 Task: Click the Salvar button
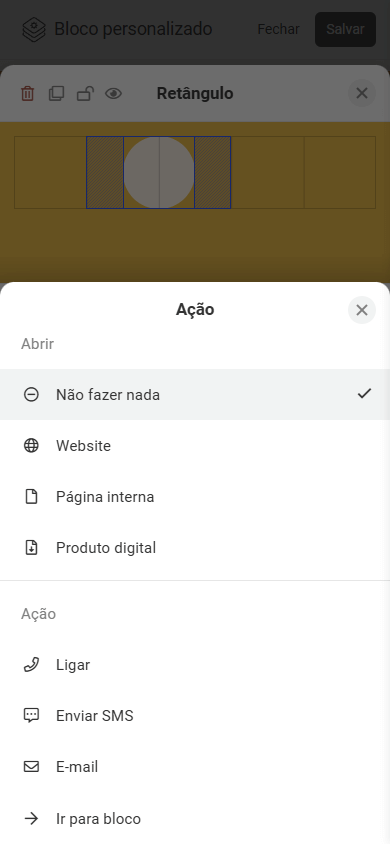(x=345, y=29)
